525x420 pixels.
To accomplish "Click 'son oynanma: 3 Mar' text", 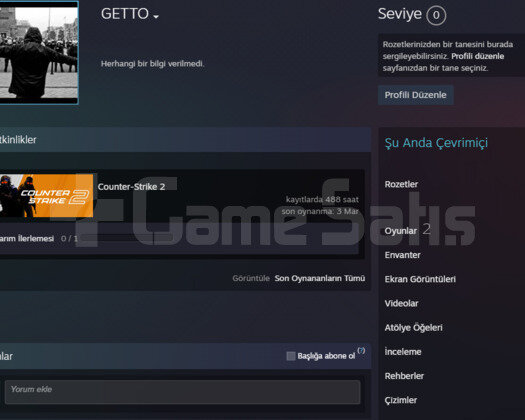I will point(320,211).
